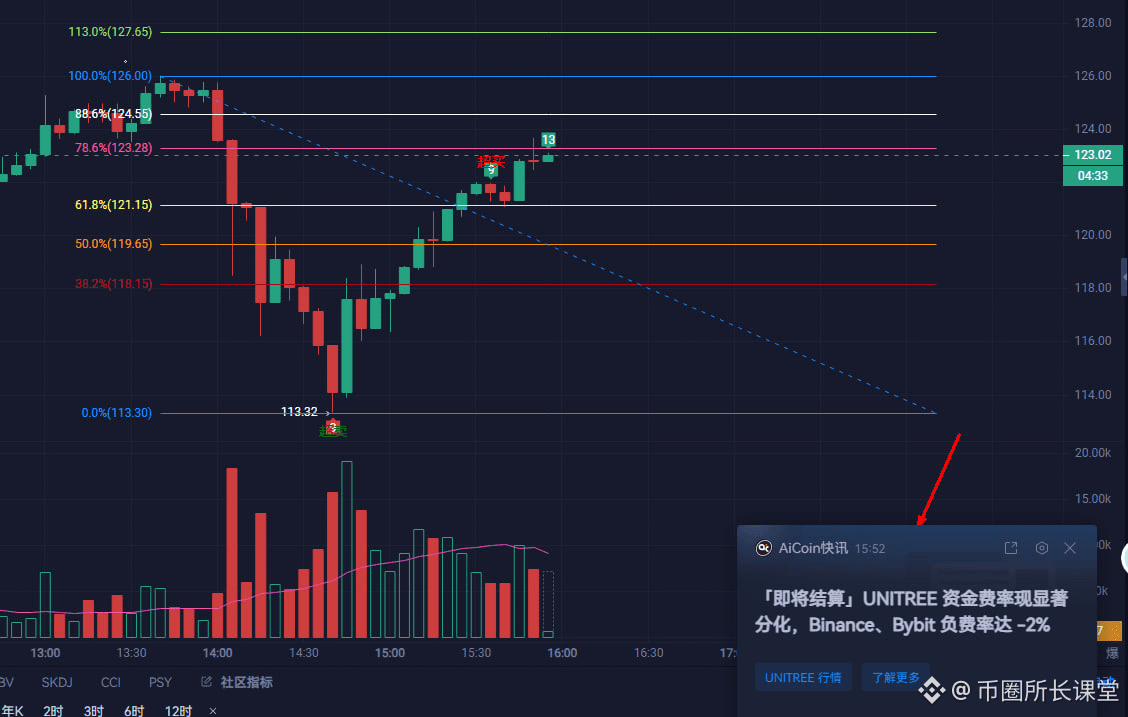Click the current price tag 123.02

tap(1092, 155)
